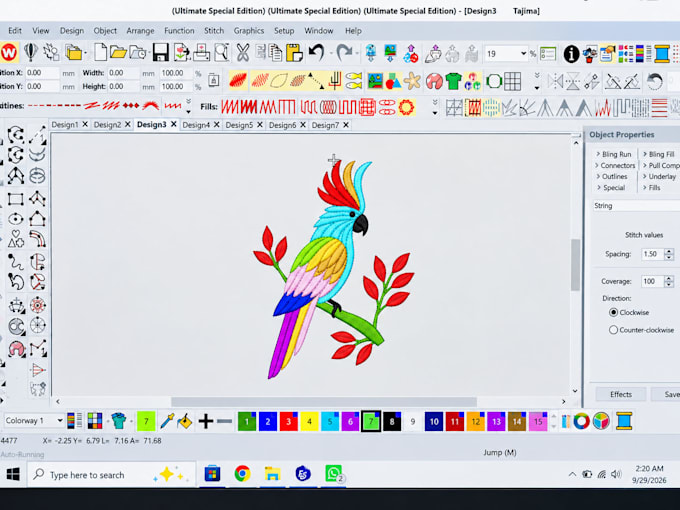
Task: Click the Type here to search box
Action: tap(111, 474)
